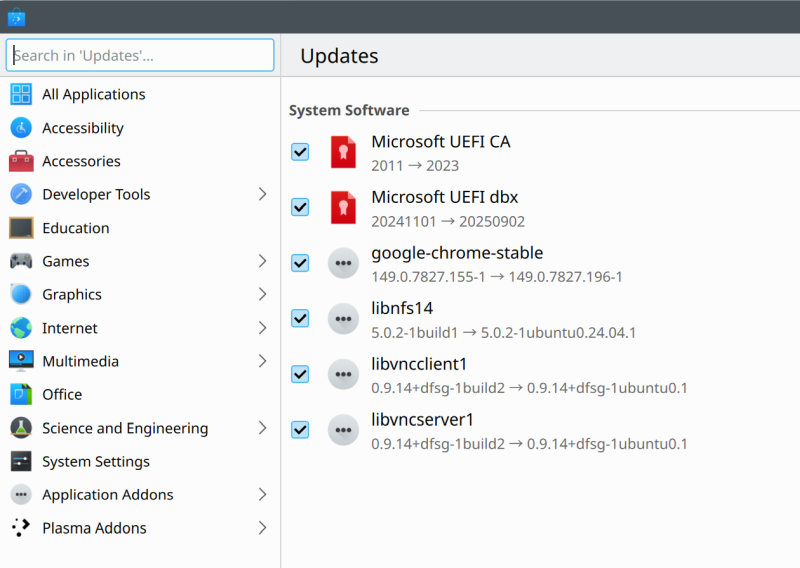Open System Settings sliders icon
The height and width of the screenshot is (568, 800).
(x=21, y=461)
